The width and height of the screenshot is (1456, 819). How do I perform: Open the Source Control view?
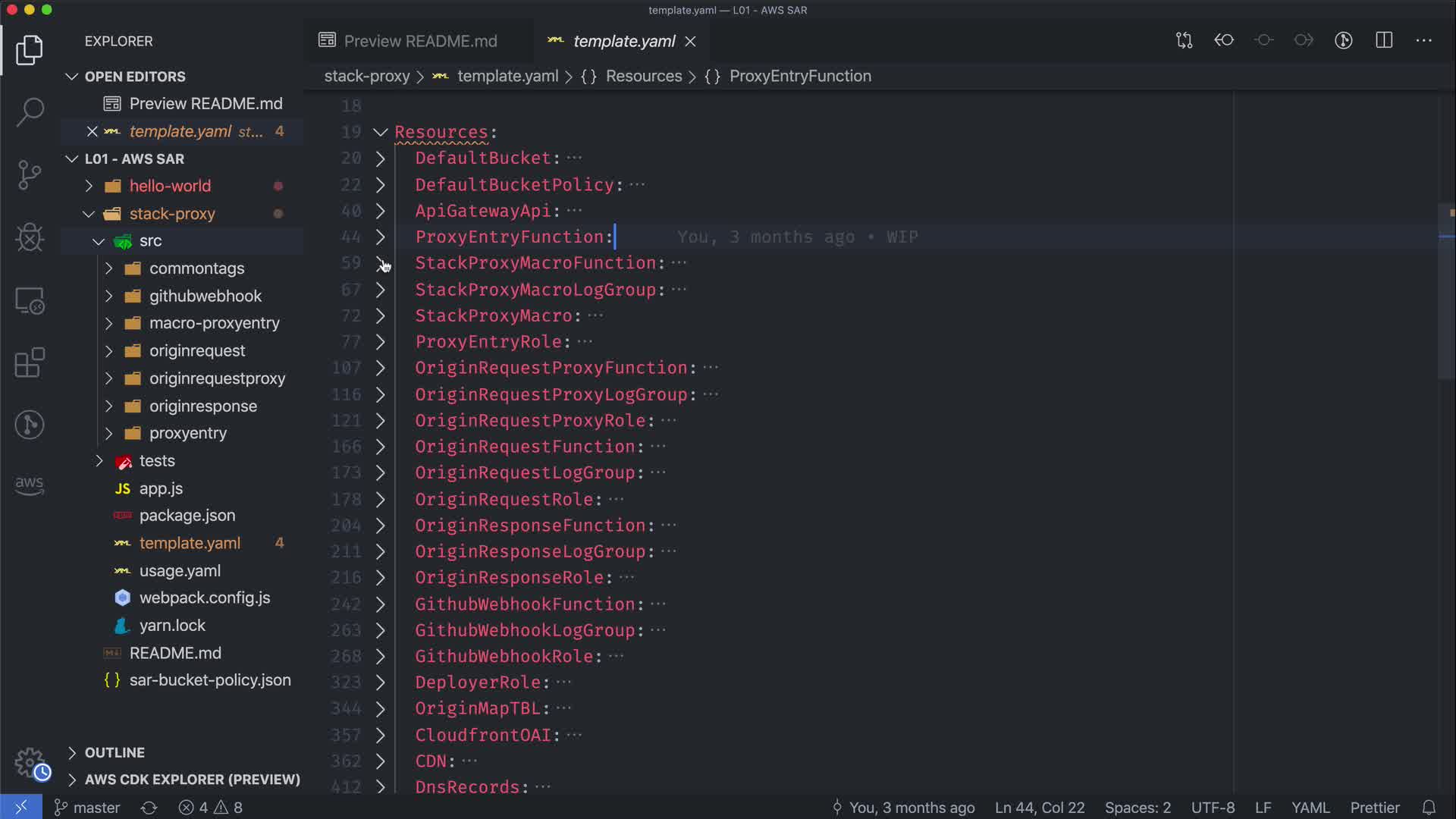pyautogui.click(x=30, y=175)
